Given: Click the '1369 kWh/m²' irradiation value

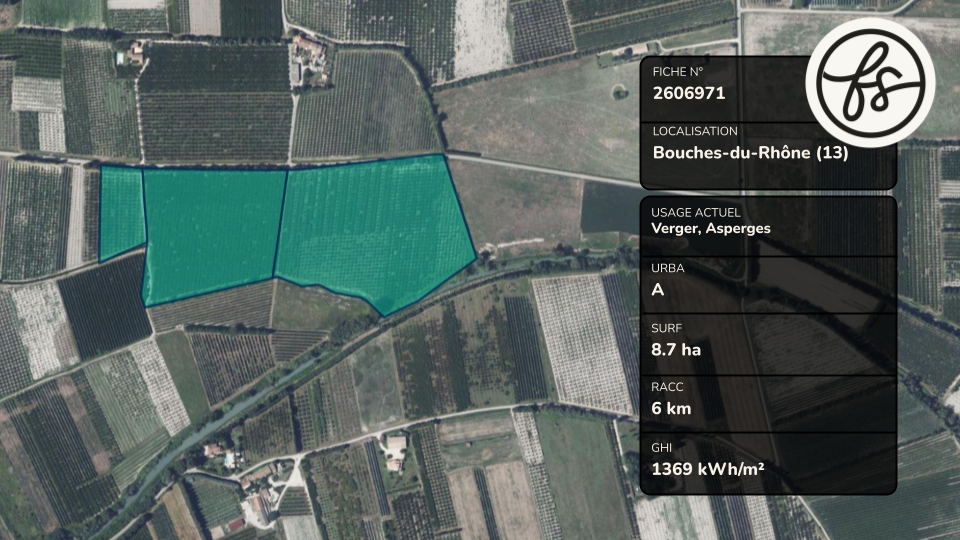Looking at the screenshot, I should click(x=707, y=469).
